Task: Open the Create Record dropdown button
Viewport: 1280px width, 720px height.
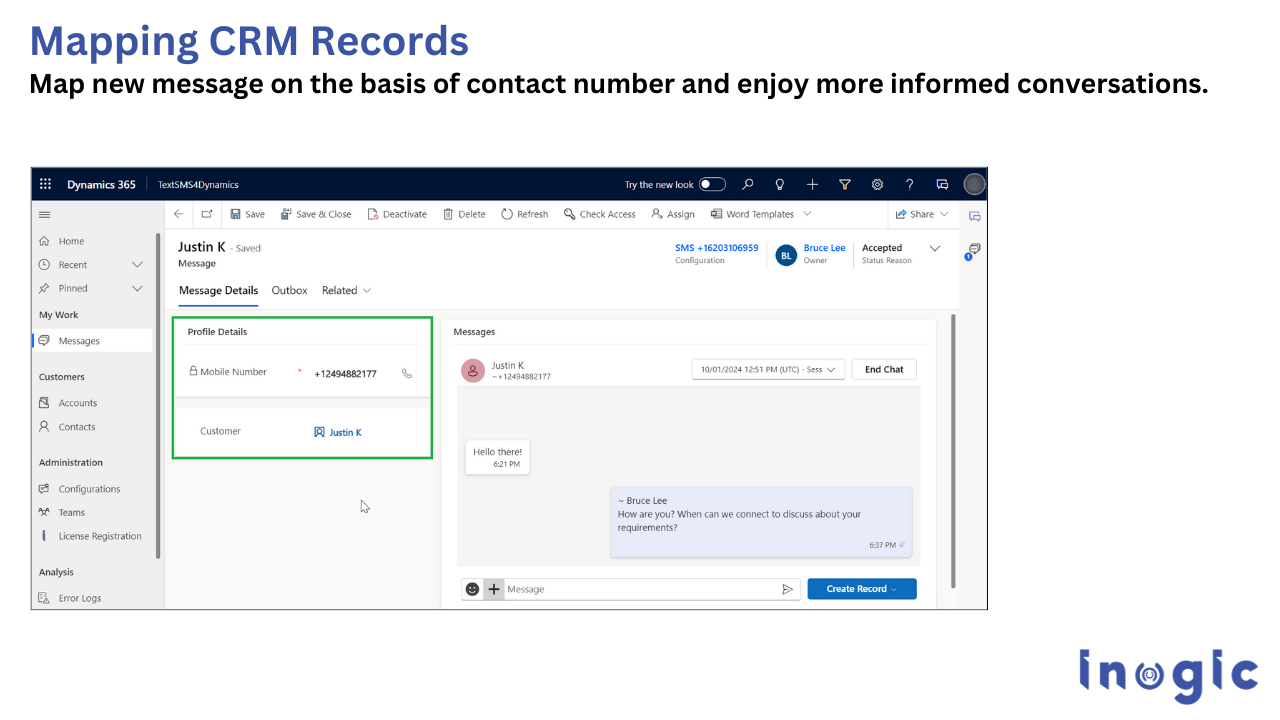Action: coord(862,589)
